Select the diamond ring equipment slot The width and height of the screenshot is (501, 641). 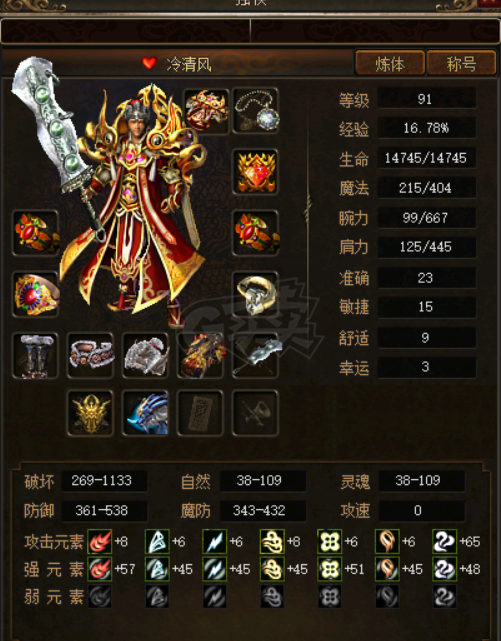tap(255, 294)
